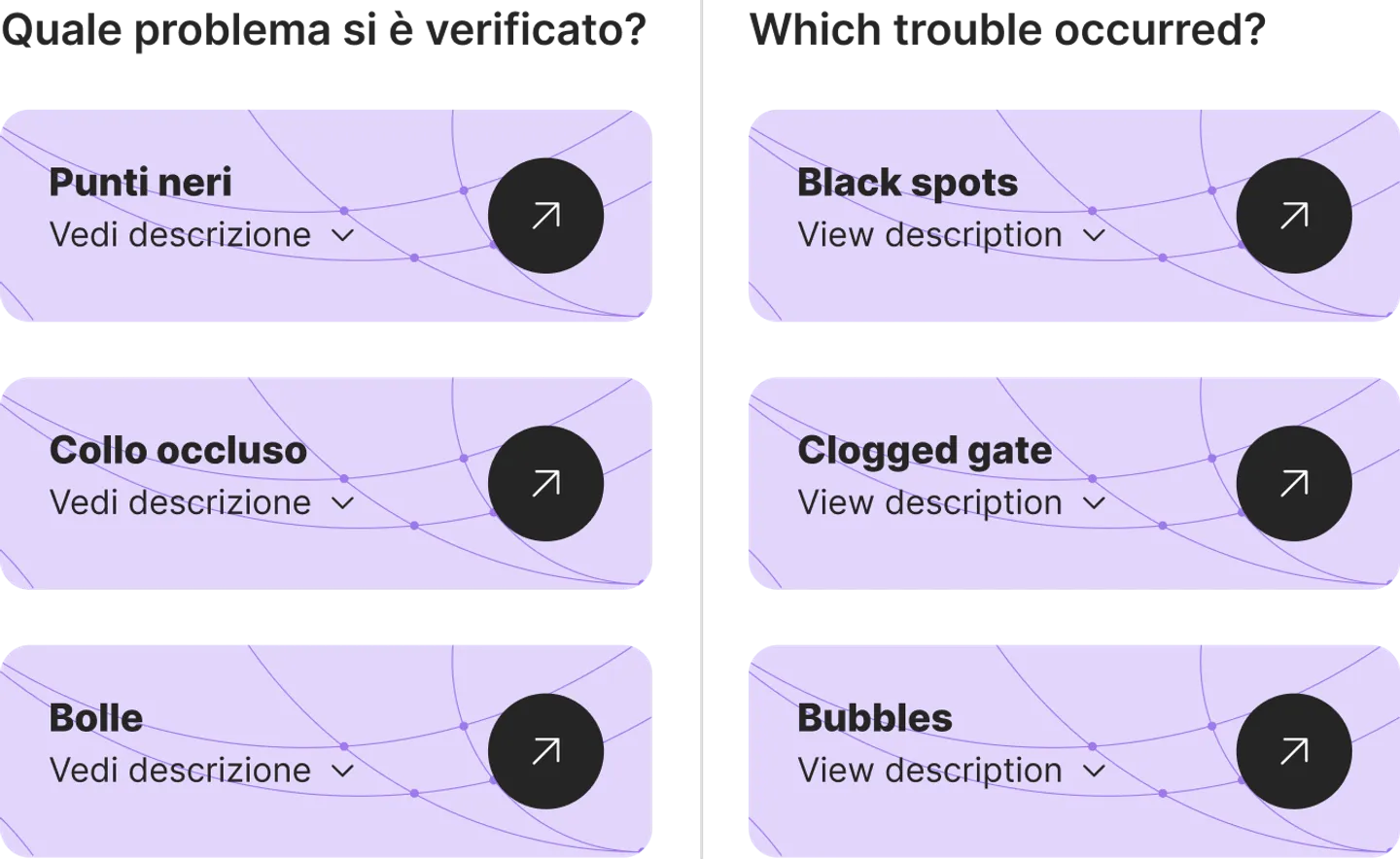Expand Vedi descrizione chevron under Punti neri
The image size is (1400, 859).
[x=342, y=235]
